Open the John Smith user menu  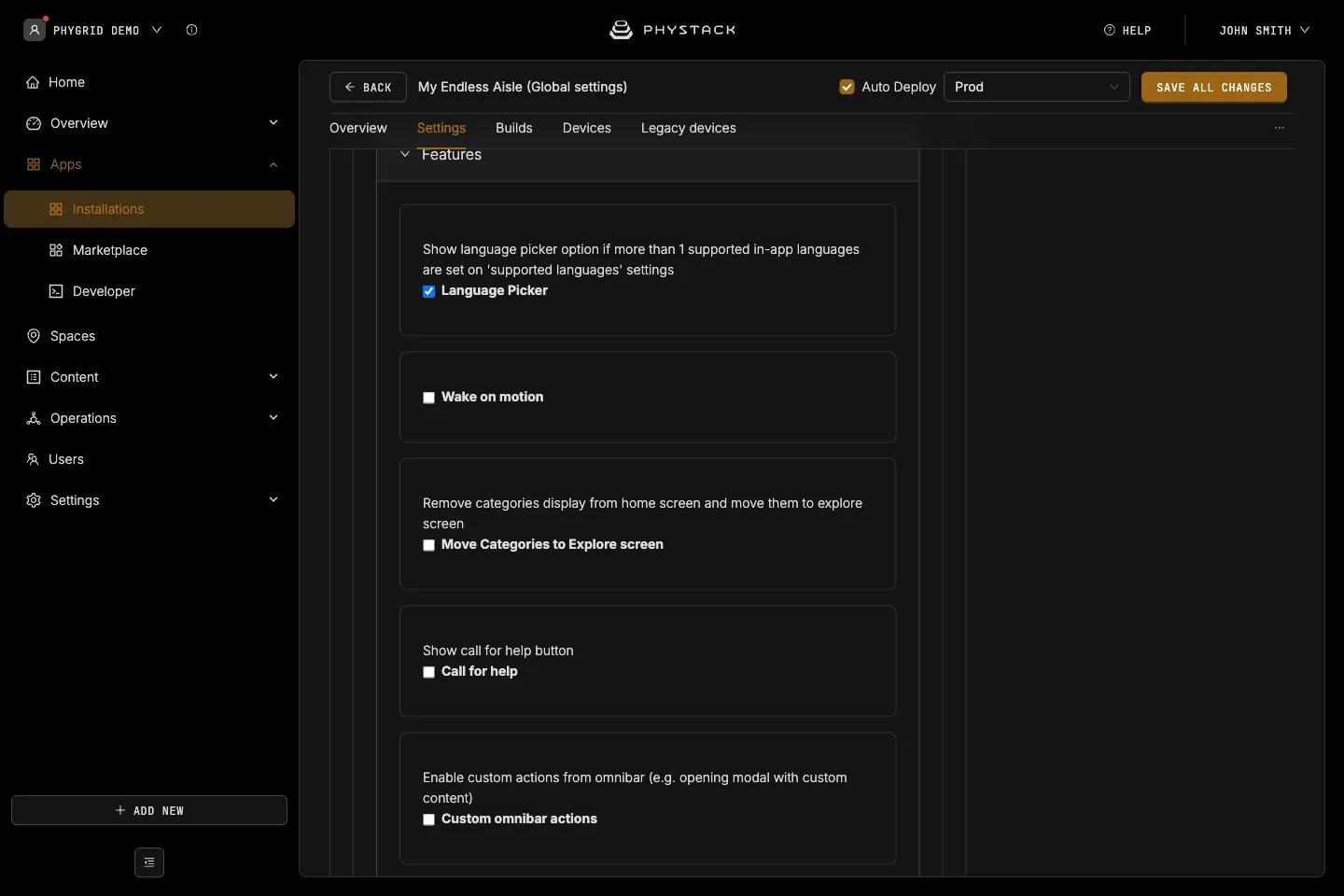1265,30
